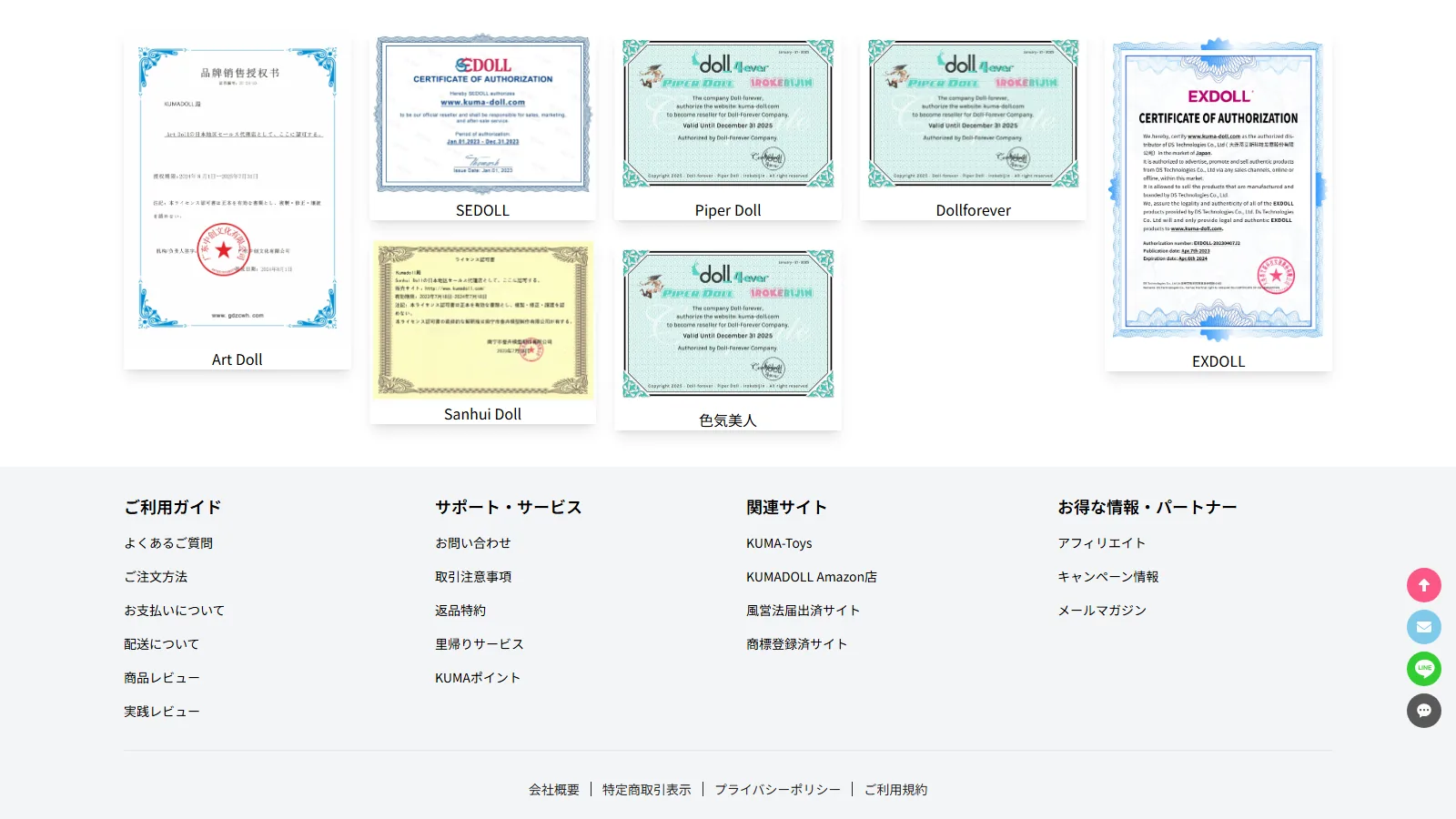1456x819 pixels.
Task: Open 風営法届出済サイト link
Action: [804, 611]
